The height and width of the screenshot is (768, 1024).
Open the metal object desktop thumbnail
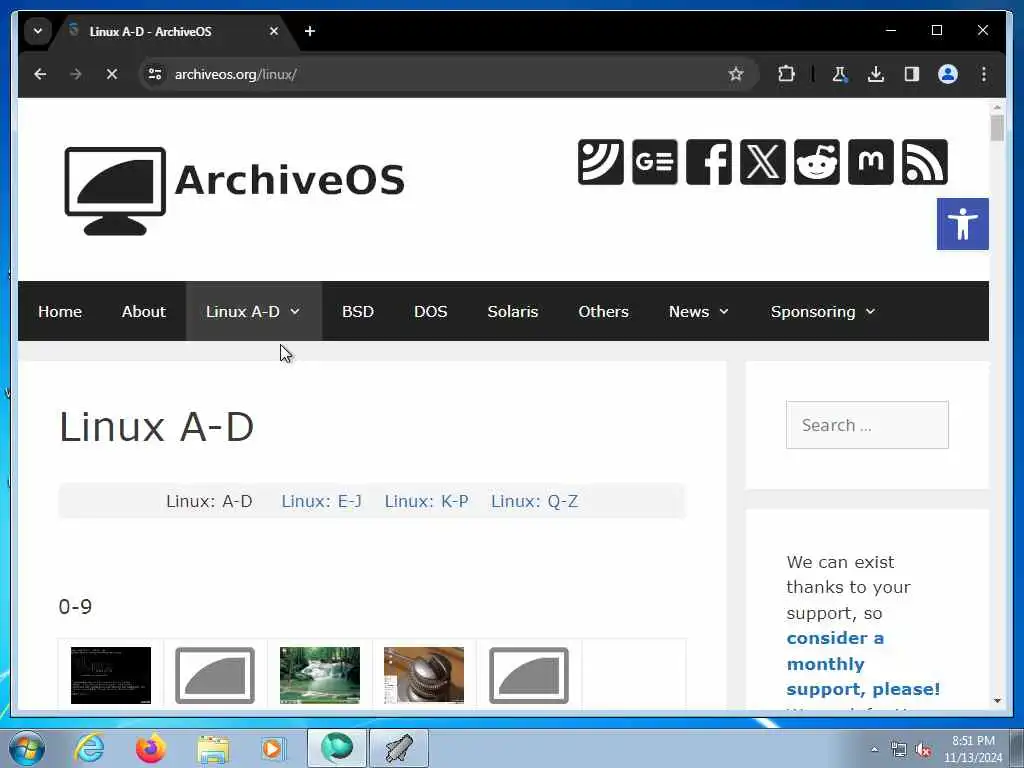[x=424, y=675]
